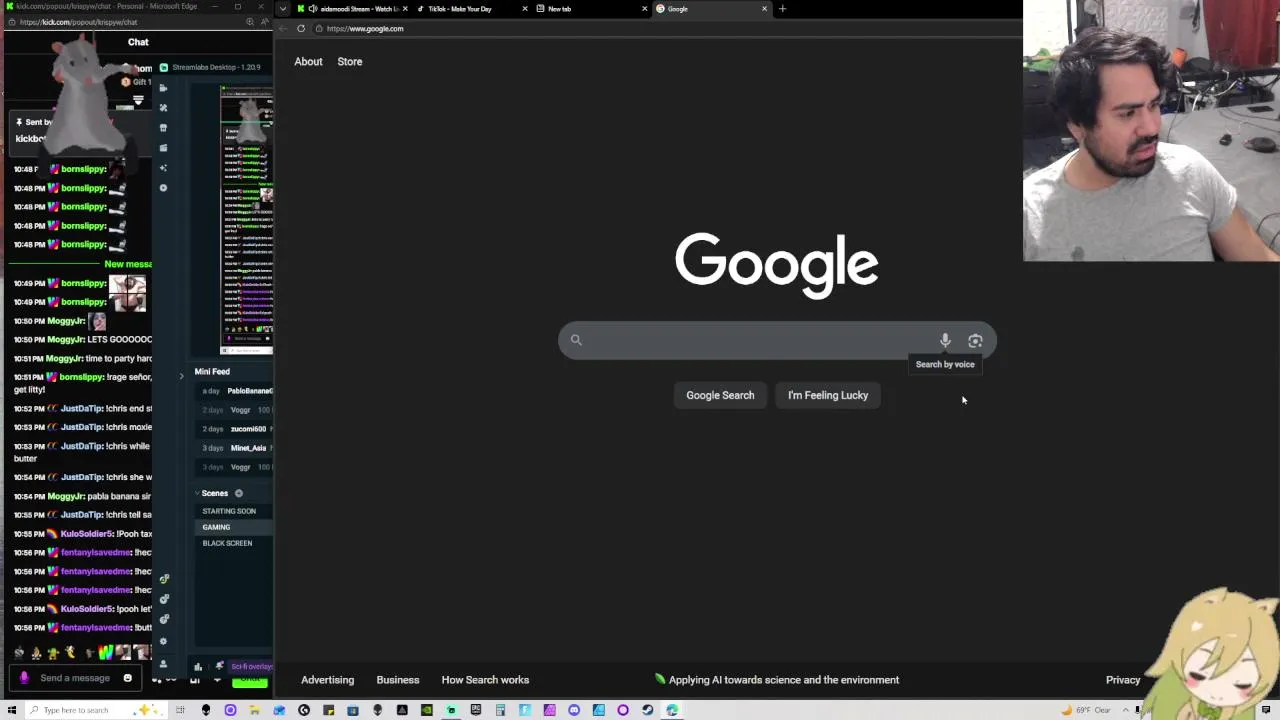
Task: Open Windows Start menu
Action: pyautogui.click(x=12, y=710)
